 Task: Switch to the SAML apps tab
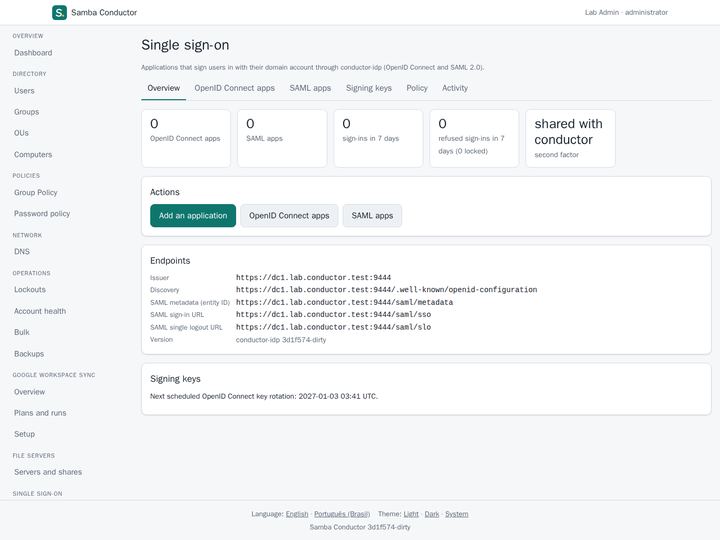[310, 88]
